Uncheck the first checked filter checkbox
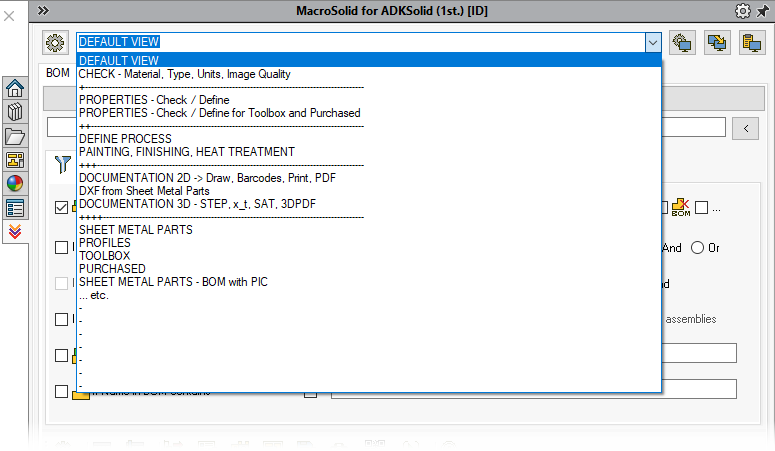The height and width of the screenshot is (451, 775). point(61,207)
